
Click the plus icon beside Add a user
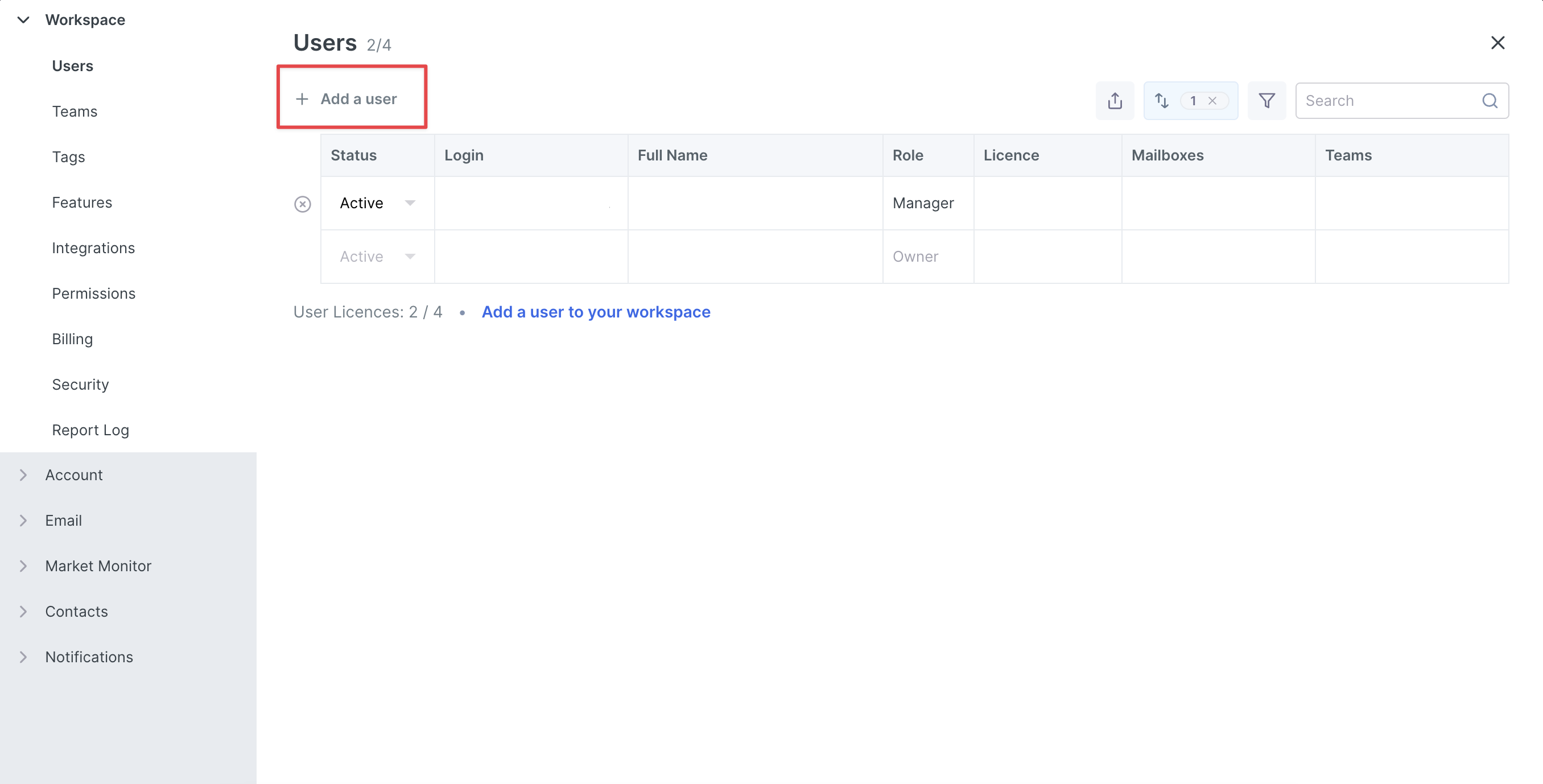point(303,99)
